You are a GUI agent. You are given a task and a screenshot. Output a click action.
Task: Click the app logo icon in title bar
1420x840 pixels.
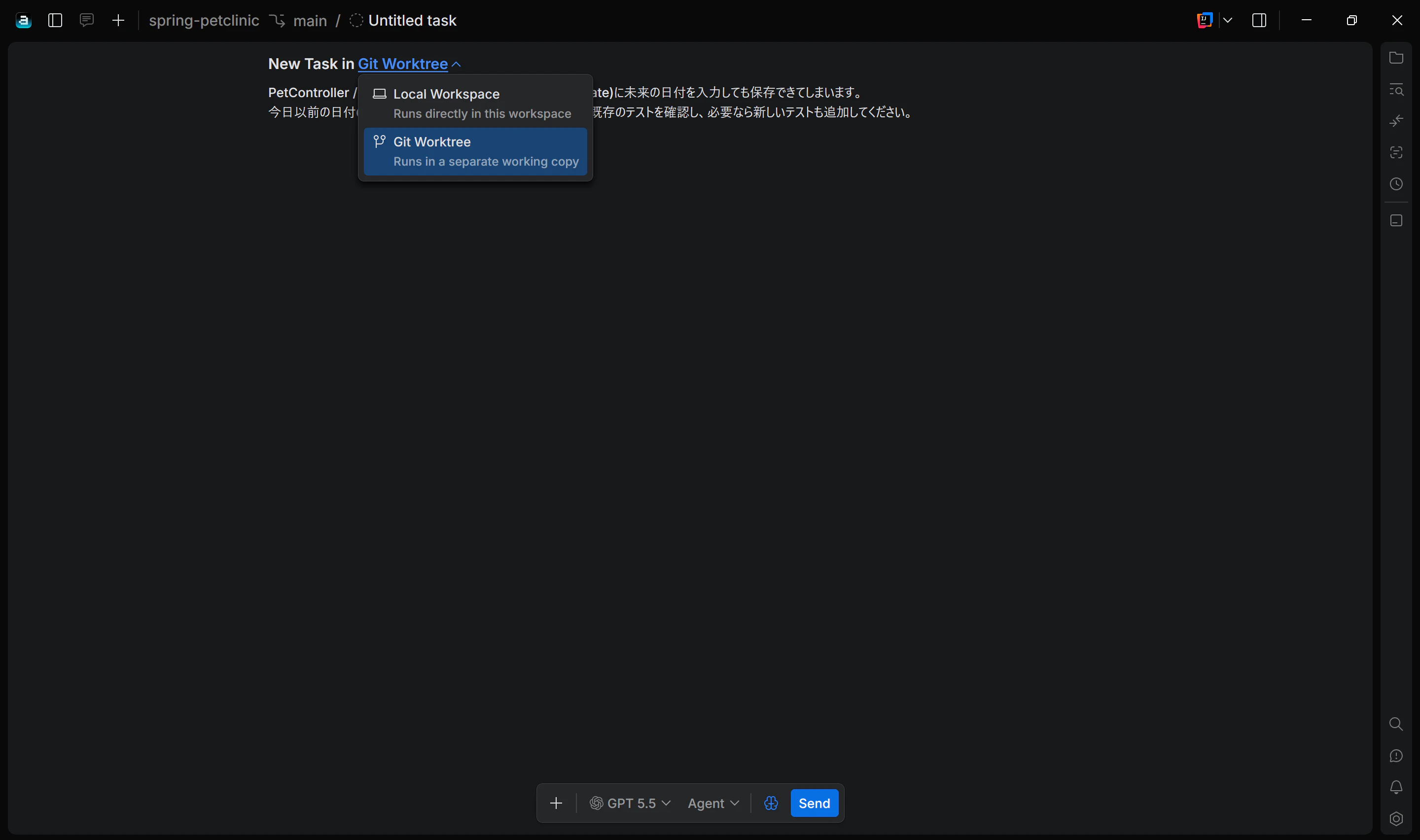pyautogui.click(x=23, y=21)
